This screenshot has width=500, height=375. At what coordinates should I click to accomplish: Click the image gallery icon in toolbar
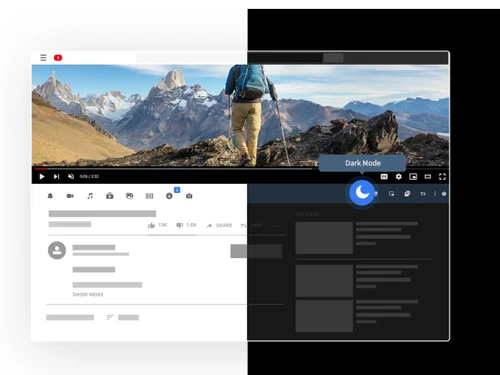tap(130, 196)
